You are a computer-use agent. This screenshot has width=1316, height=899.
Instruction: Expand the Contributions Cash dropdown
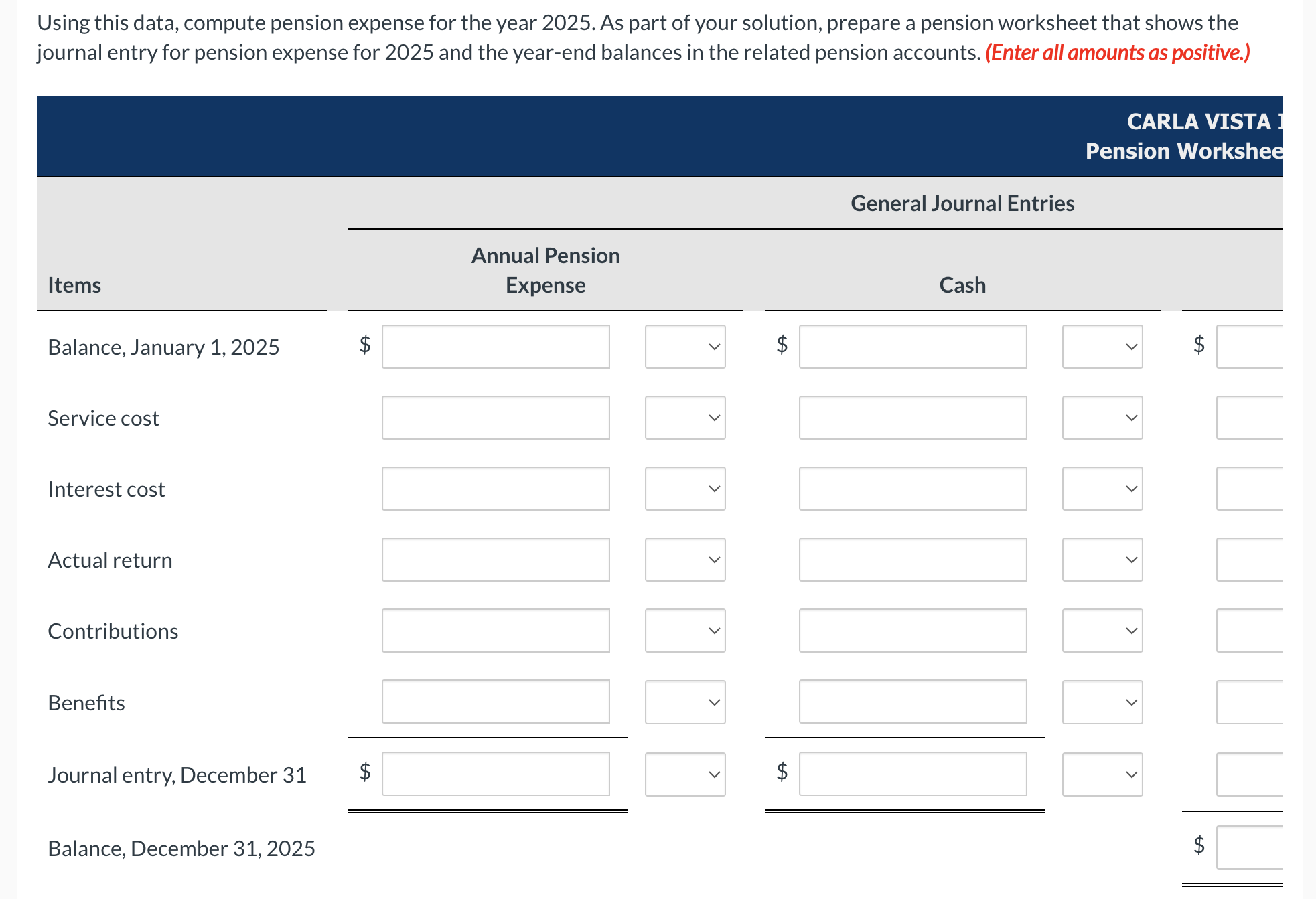pyautogui.click(x=1102, y=630)
